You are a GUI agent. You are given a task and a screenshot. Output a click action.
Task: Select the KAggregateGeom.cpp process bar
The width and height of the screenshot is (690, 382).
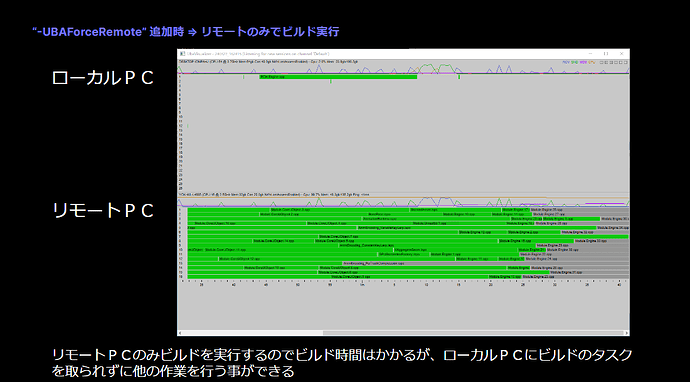tap(456, 250)
